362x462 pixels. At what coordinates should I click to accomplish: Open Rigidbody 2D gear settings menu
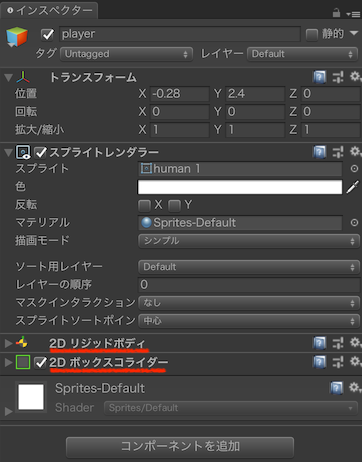click(355, 342)
